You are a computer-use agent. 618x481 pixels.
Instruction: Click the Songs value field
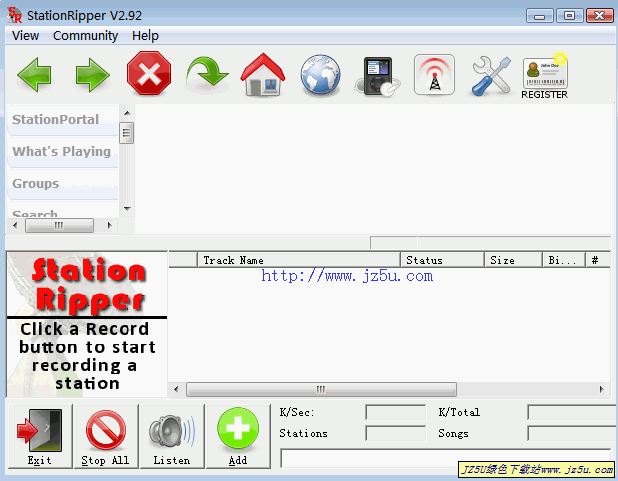[x=572, y=433]
